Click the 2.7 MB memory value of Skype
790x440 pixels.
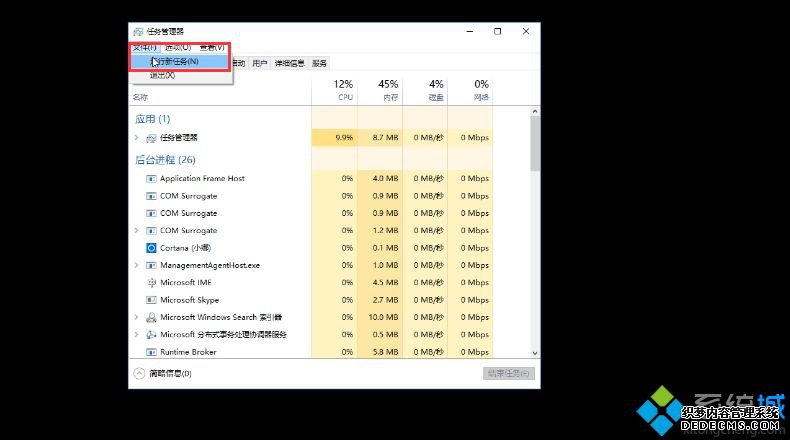pyautogui.click(x=385, y=300)
